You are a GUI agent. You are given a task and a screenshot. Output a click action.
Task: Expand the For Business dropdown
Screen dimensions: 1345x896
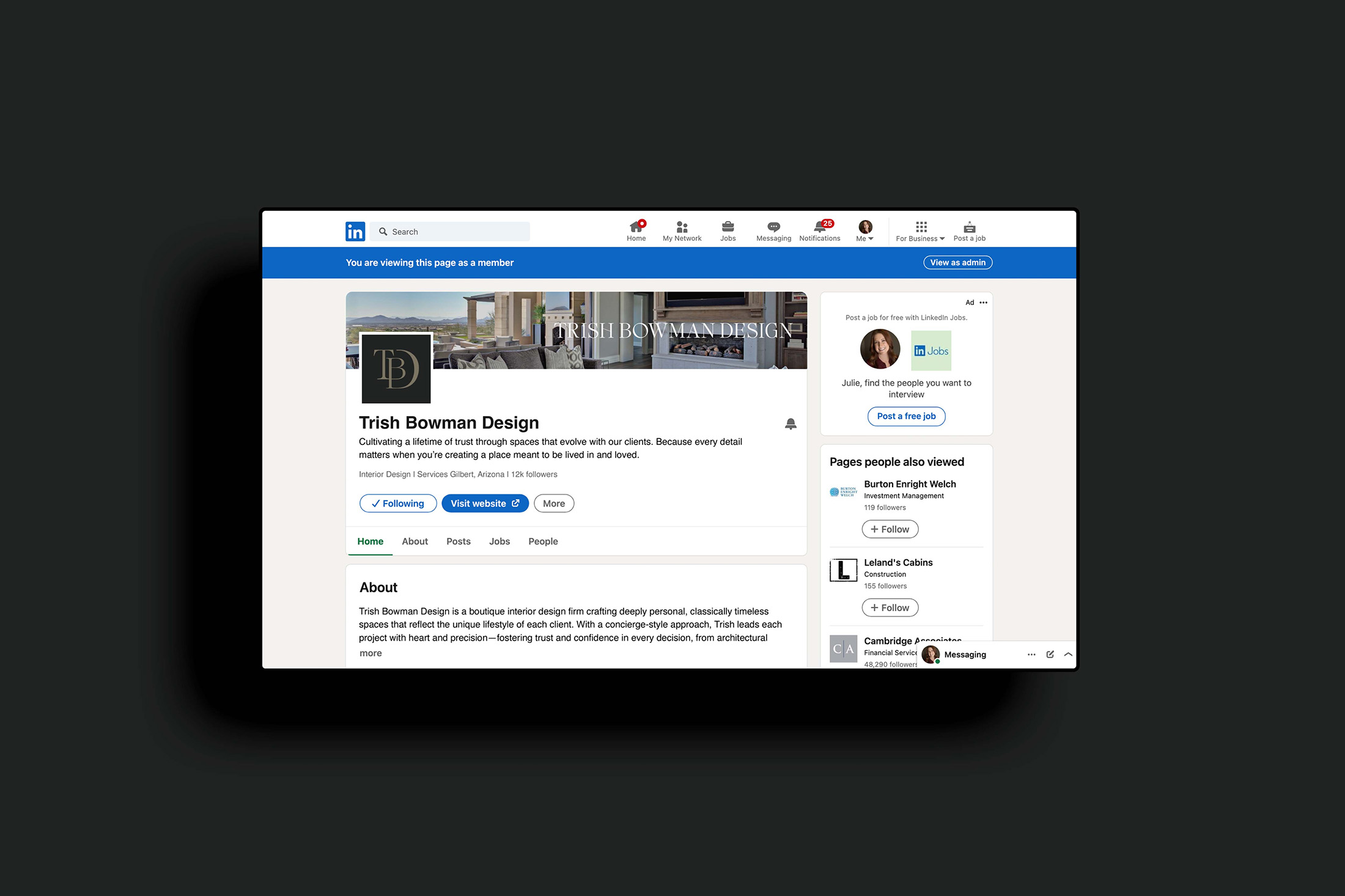coord(920,231)
